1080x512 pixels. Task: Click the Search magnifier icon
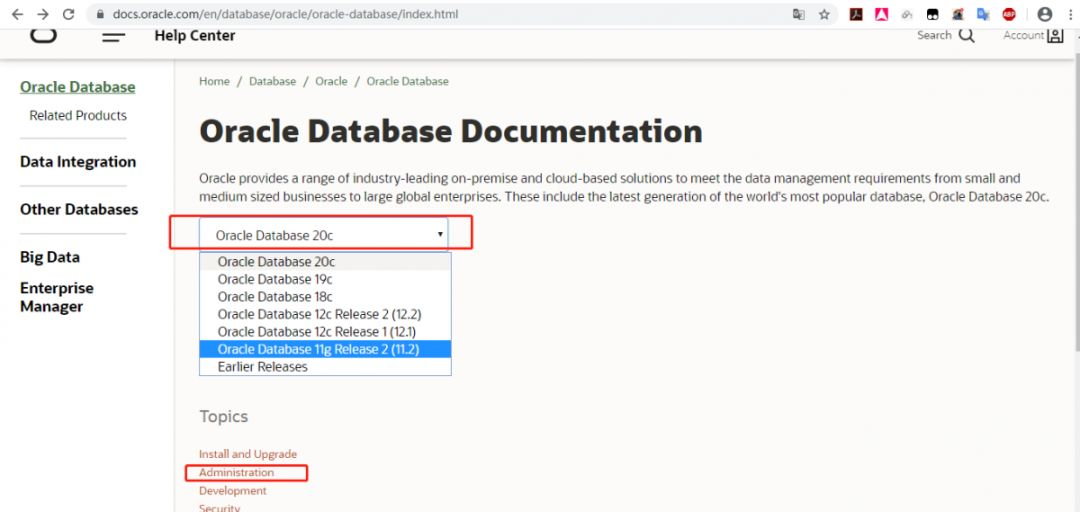click(967, 36)
